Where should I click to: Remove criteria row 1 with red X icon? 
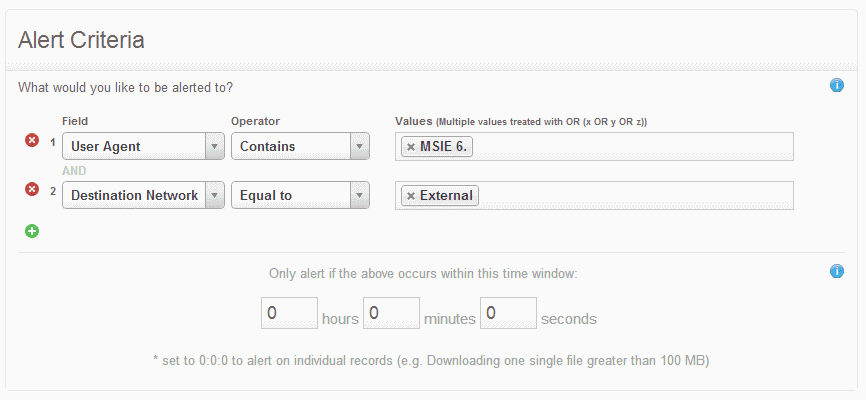pyautogui.click(x=32, y=140)
